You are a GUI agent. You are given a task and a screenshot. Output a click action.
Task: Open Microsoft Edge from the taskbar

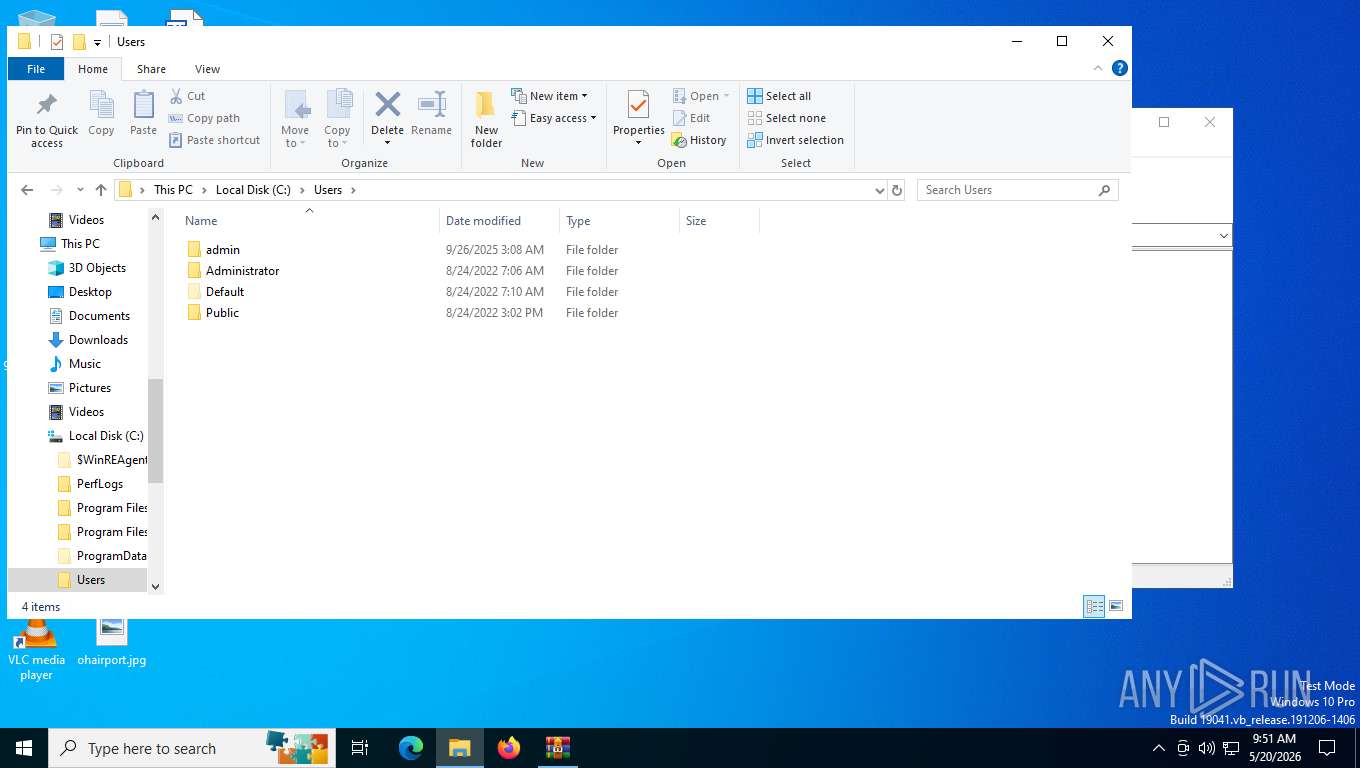point(411,748)
